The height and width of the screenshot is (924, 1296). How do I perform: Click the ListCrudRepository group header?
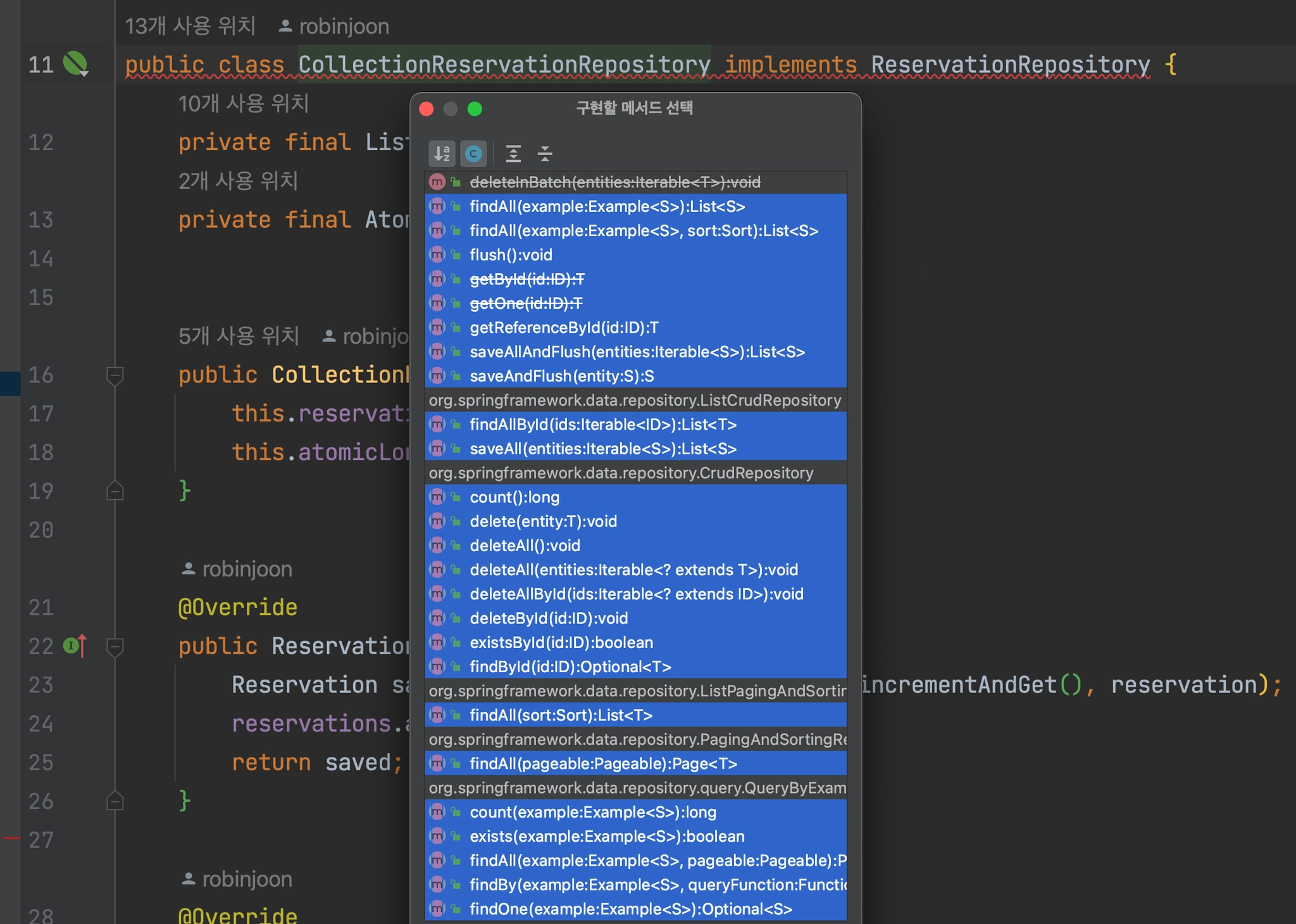click(x=635, y=401)
